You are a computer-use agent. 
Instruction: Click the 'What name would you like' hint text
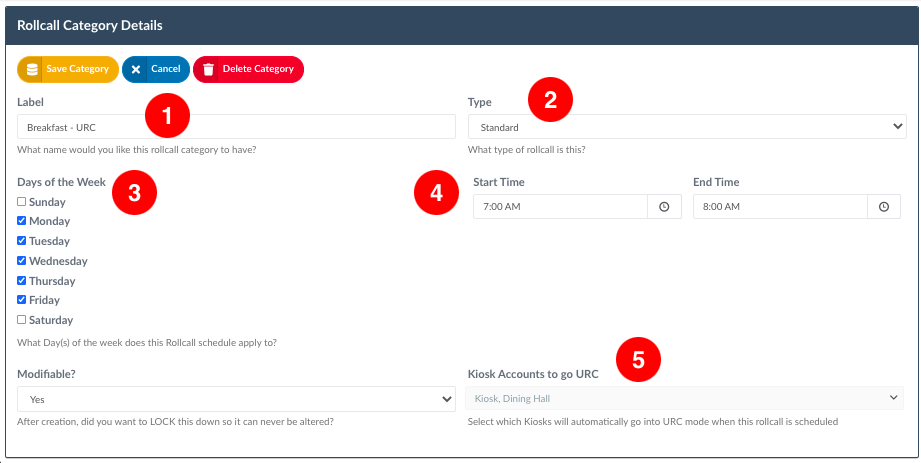pyautogui.click(x=136, y=150)
